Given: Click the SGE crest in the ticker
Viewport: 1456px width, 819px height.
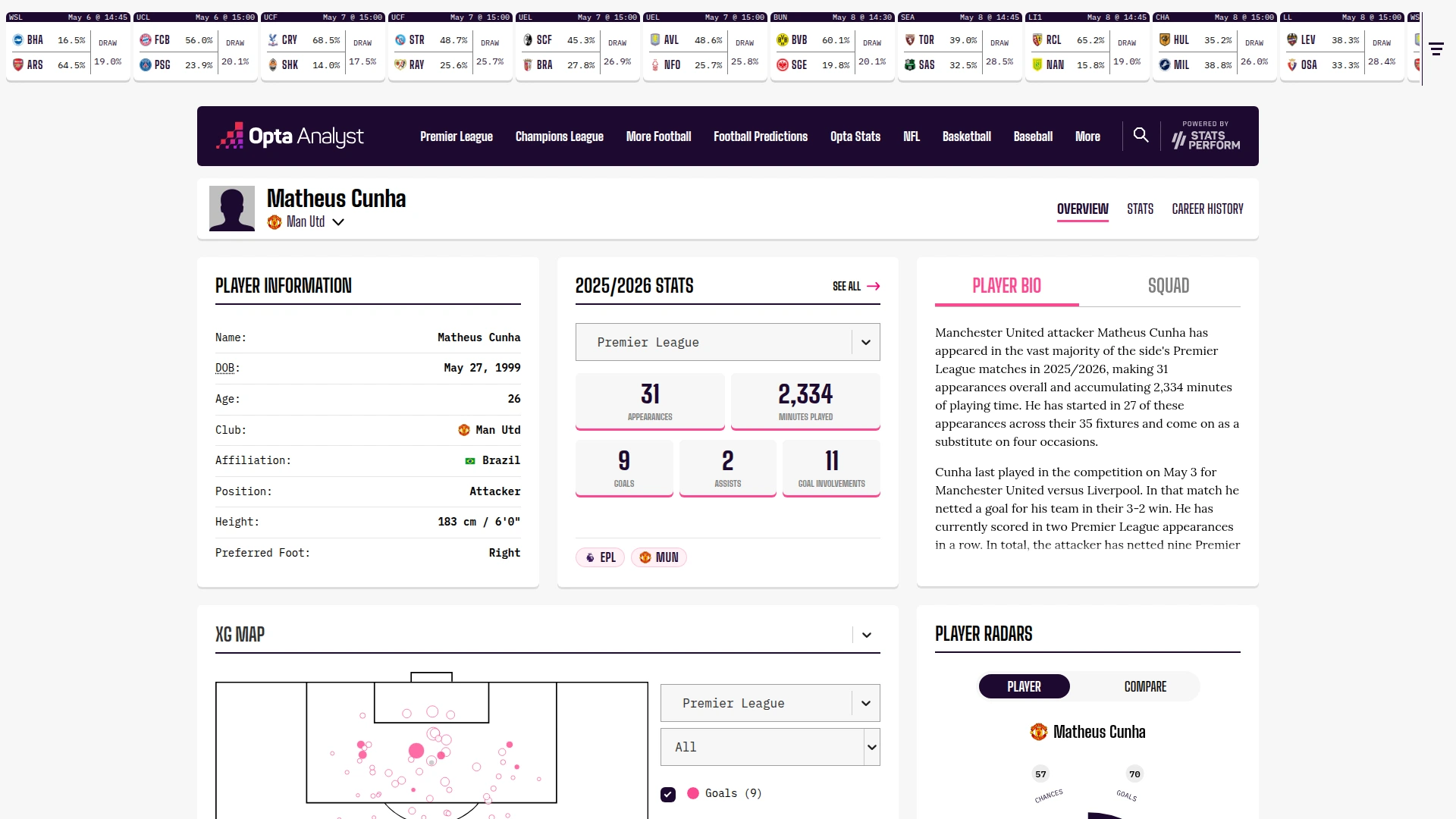Looking at the screenshot, I should 783,65.
